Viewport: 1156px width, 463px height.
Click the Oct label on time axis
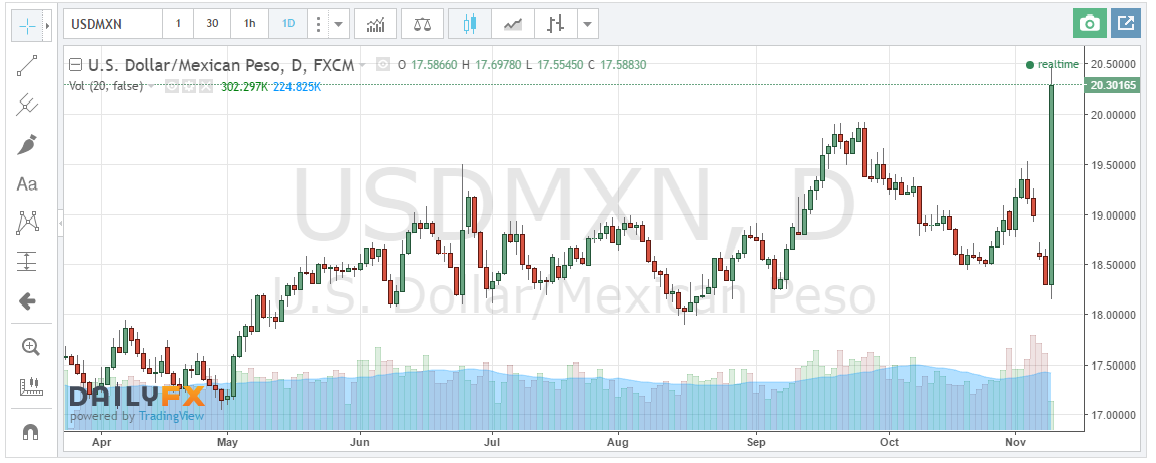point(890,442)
